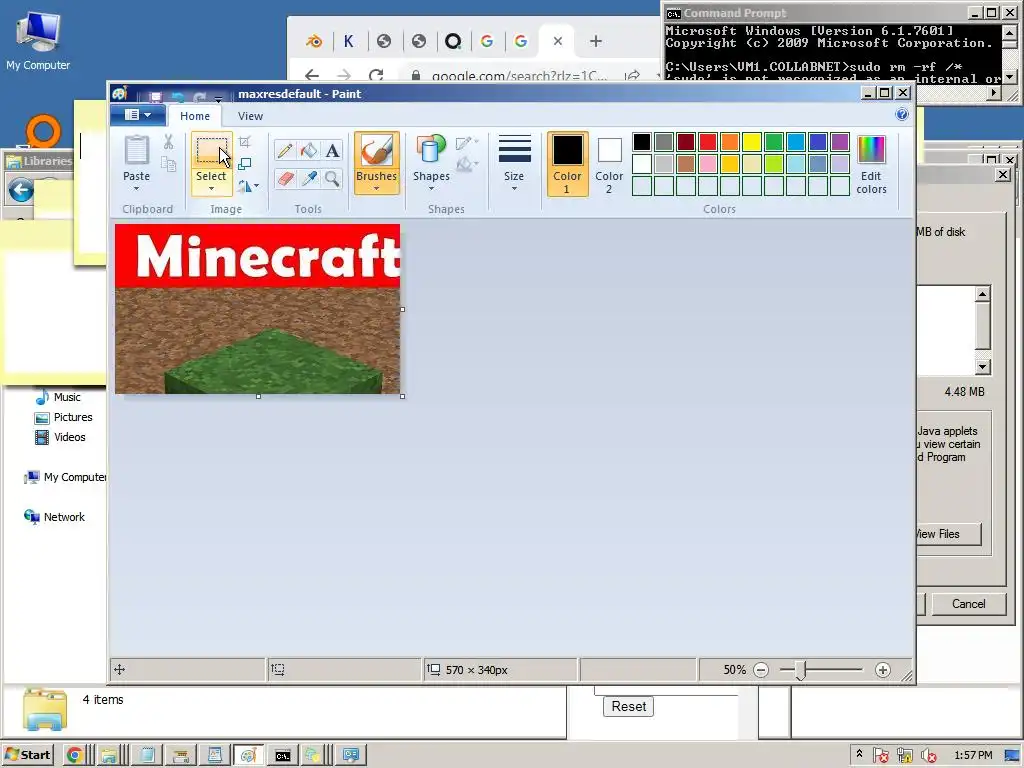Open the Shape outline dropdown

[467, 142]
